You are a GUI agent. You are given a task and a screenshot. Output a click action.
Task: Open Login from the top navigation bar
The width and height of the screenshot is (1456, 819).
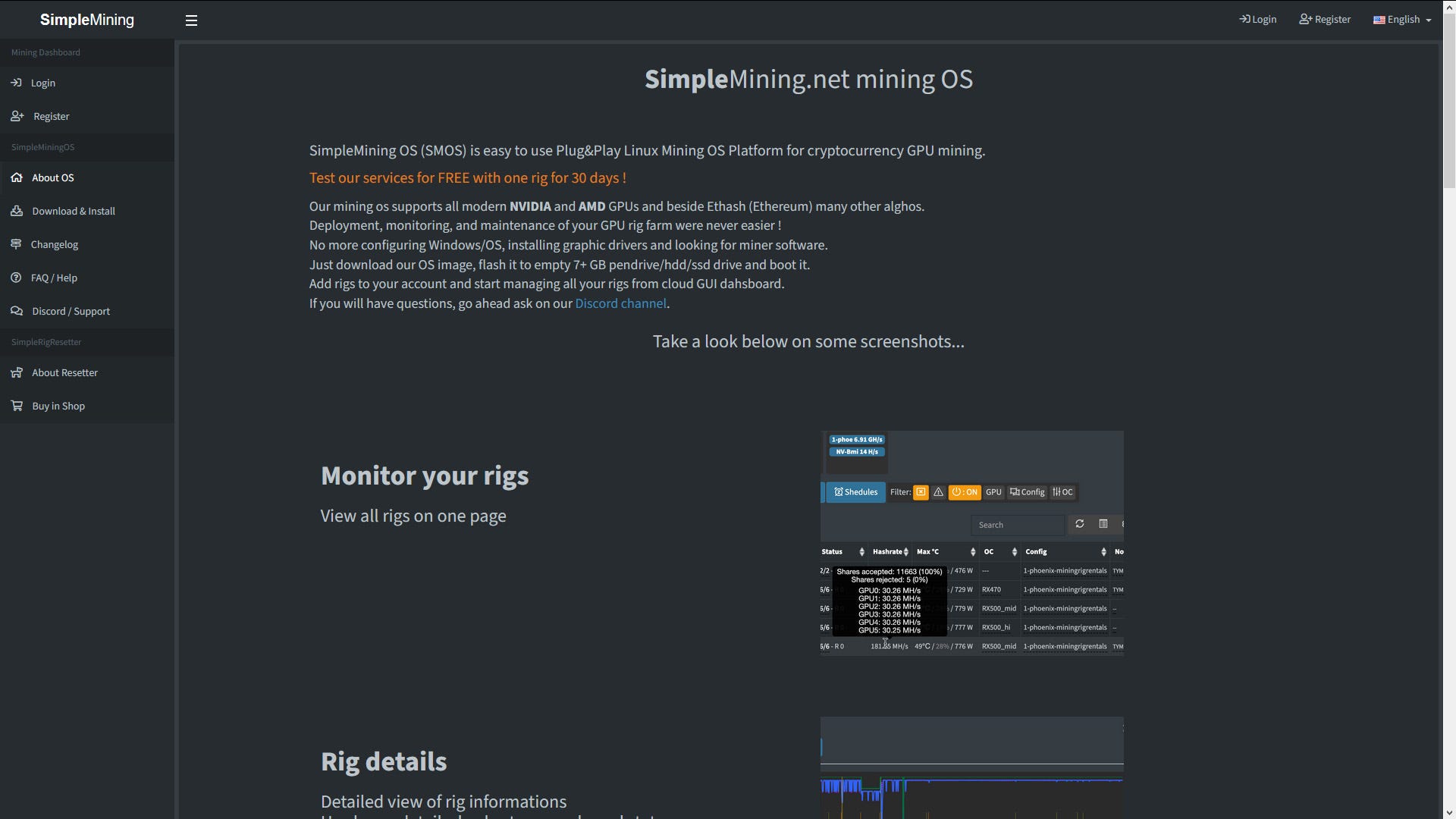point(1258,20)
